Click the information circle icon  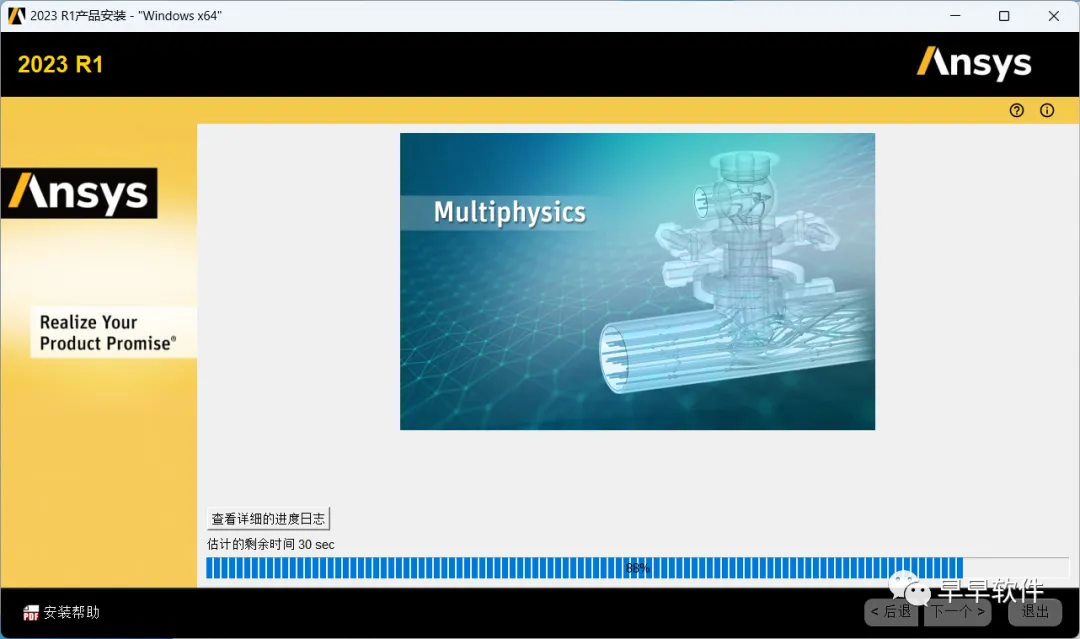1047,110
